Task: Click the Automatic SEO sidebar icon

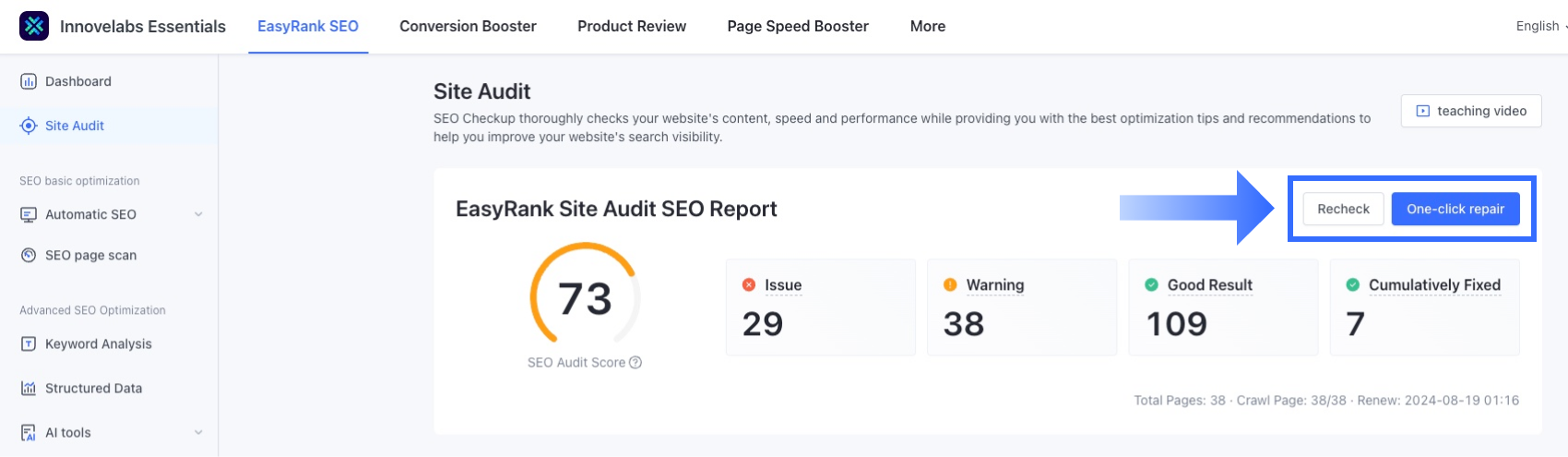Action: pos(29,214)
